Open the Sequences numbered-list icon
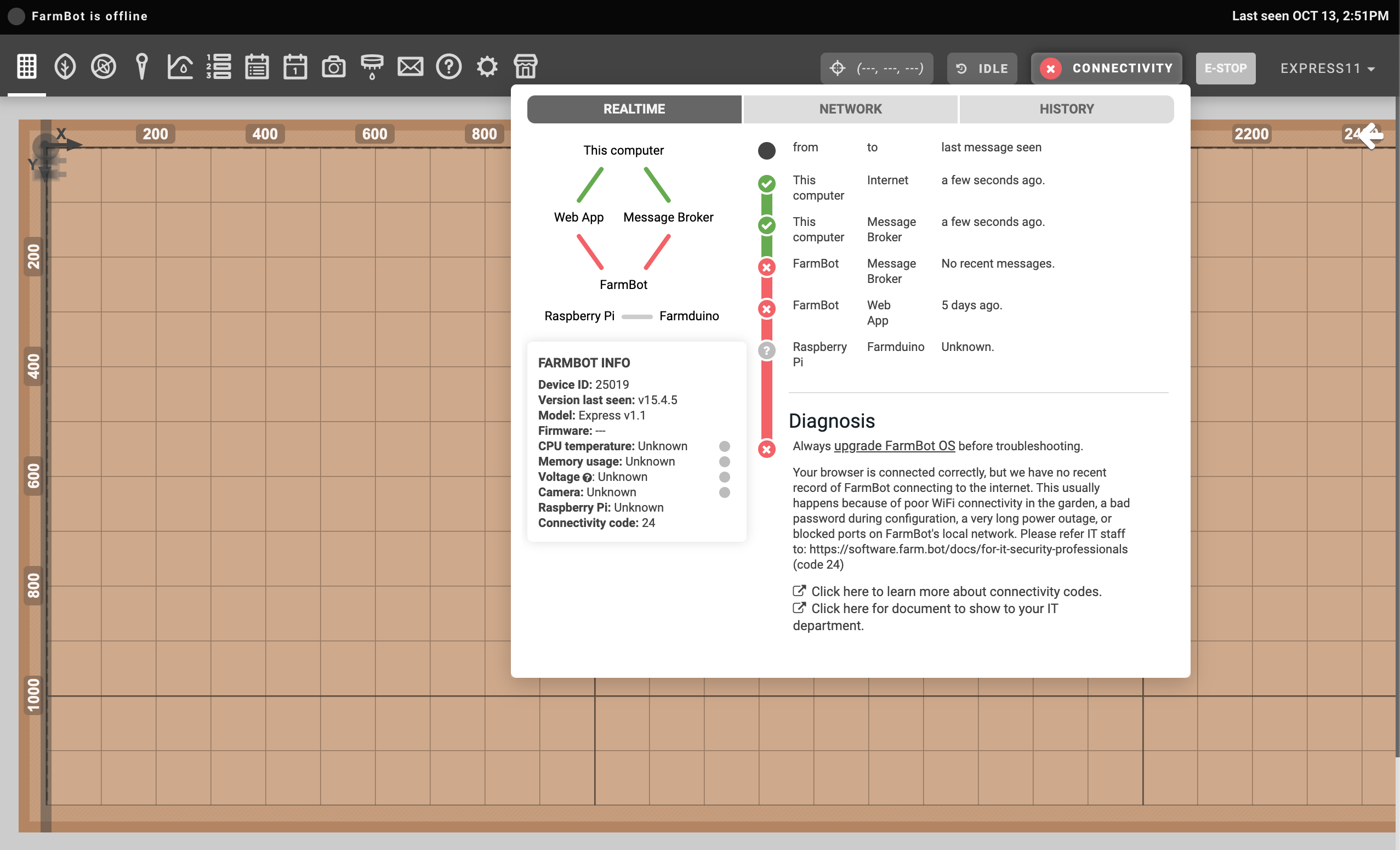Image resolution: width=1400 pixels, height=850 pixels. 219,67
